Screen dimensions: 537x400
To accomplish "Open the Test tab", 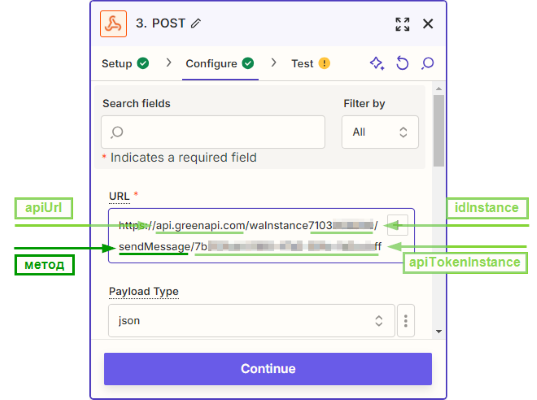I will click(310, 64).
